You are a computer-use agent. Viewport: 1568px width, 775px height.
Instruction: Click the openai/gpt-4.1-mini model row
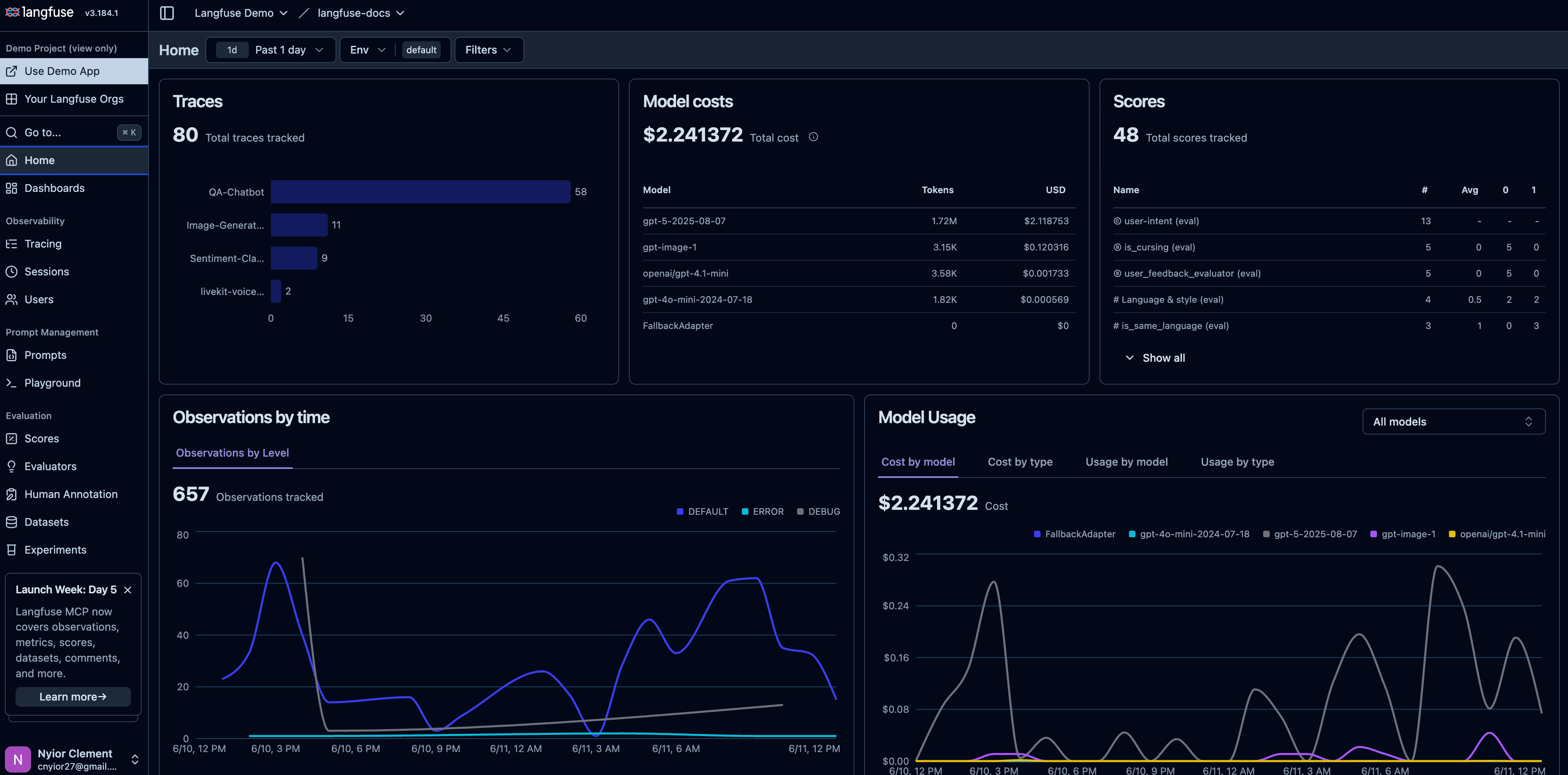tap(858, 273)
